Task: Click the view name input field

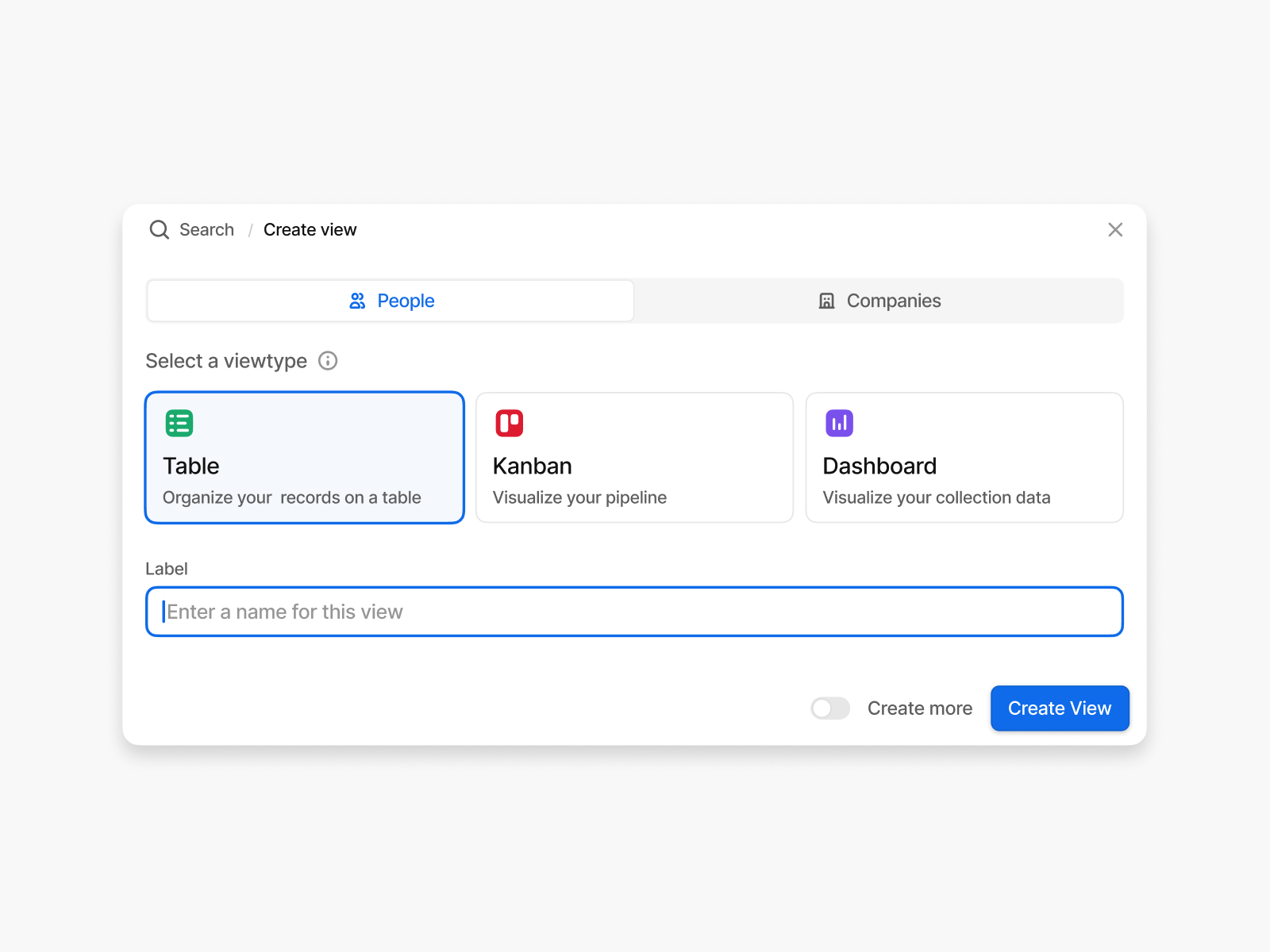Action: [x=633, y=612]
